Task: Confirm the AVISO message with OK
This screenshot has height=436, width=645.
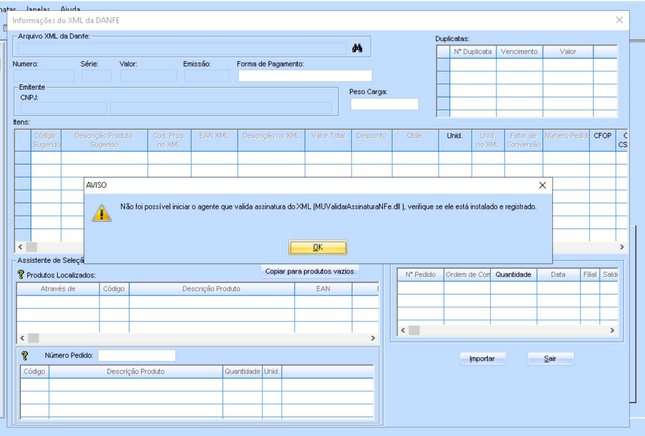Action: (318, 247)
